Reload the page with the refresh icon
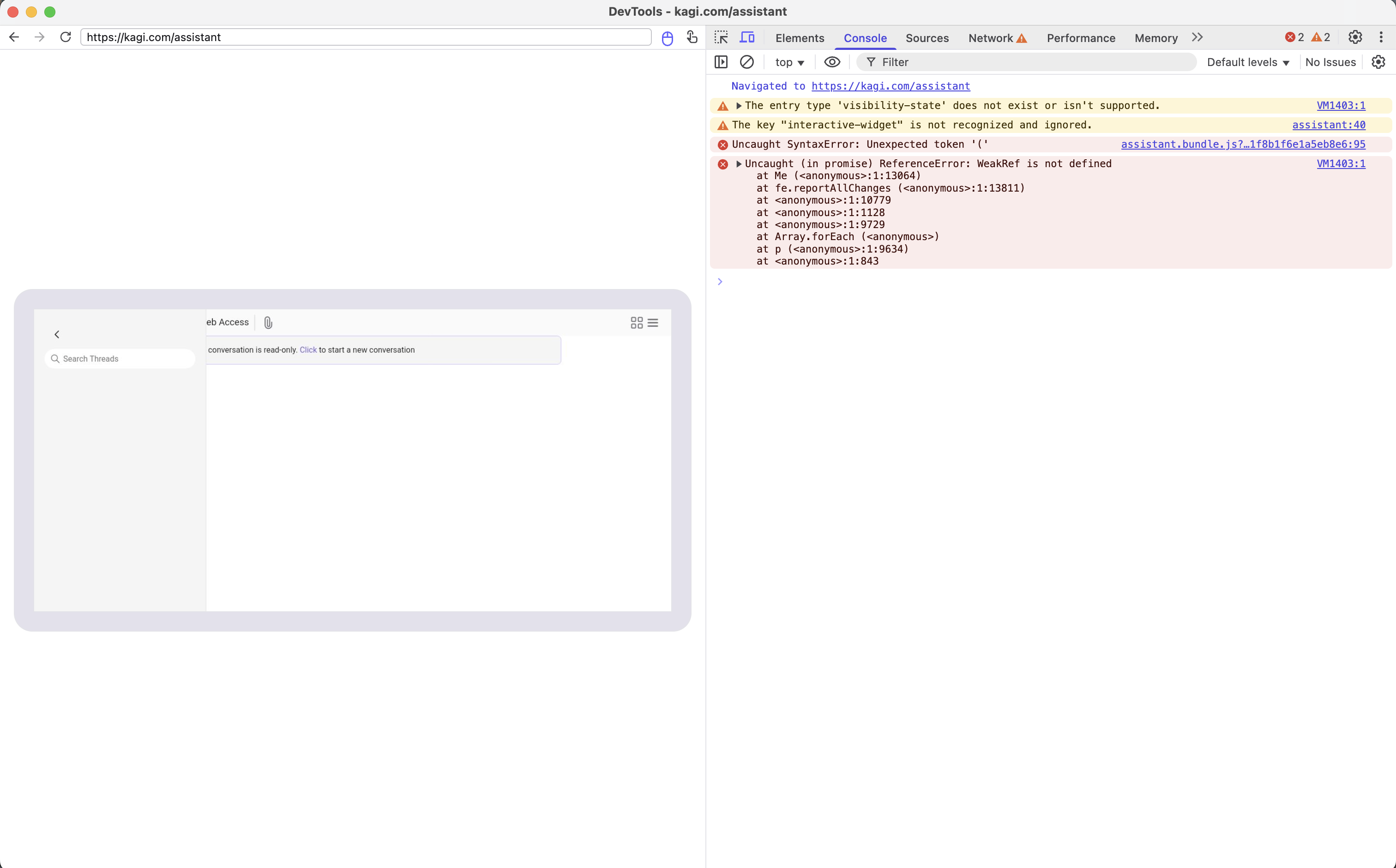The width and height of the screenshot is (1396, 868). [66, 37]
